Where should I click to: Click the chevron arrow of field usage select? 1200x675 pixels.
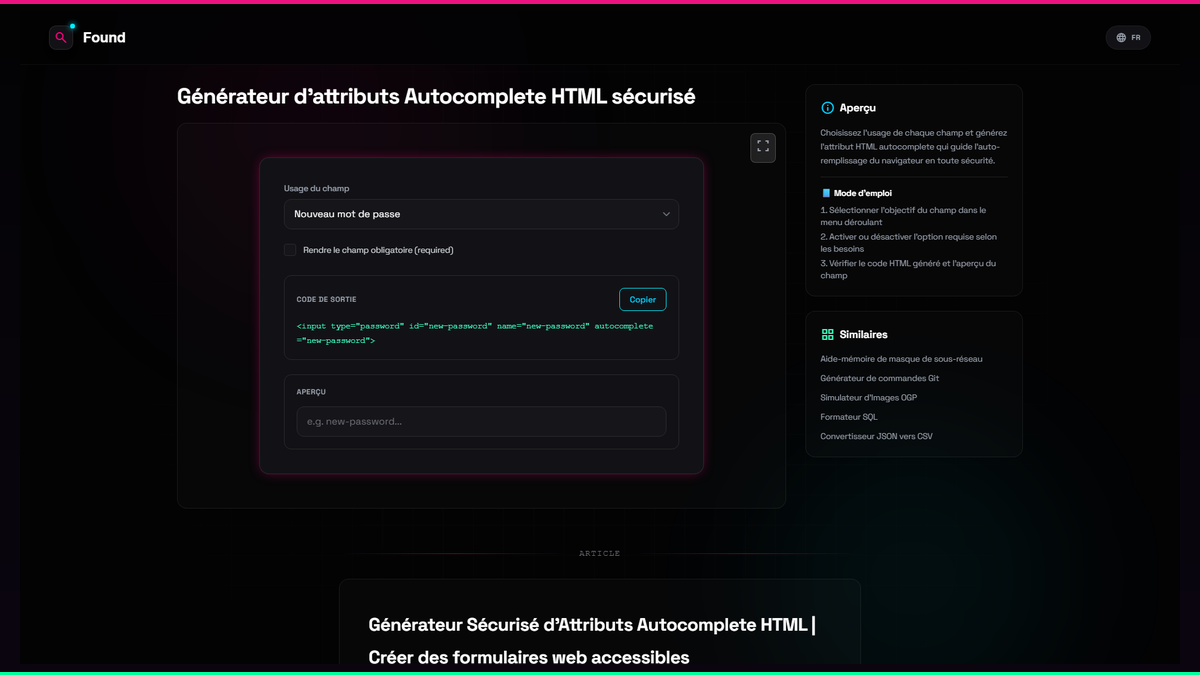click(x=666, y=214)
